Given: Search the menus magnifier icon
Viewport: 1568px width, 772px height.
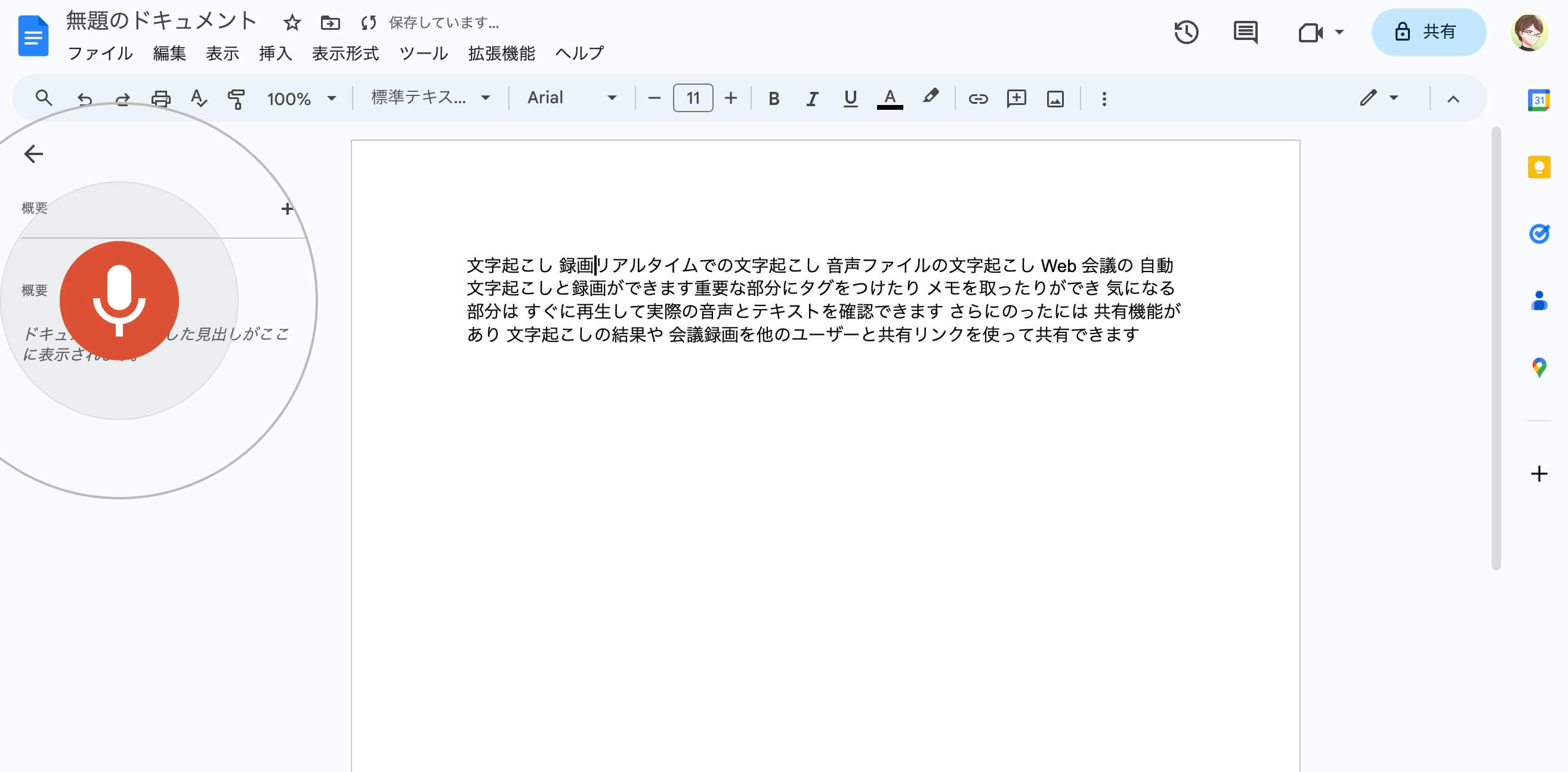Looking at the screenshot, I should (x=43, y=98).
